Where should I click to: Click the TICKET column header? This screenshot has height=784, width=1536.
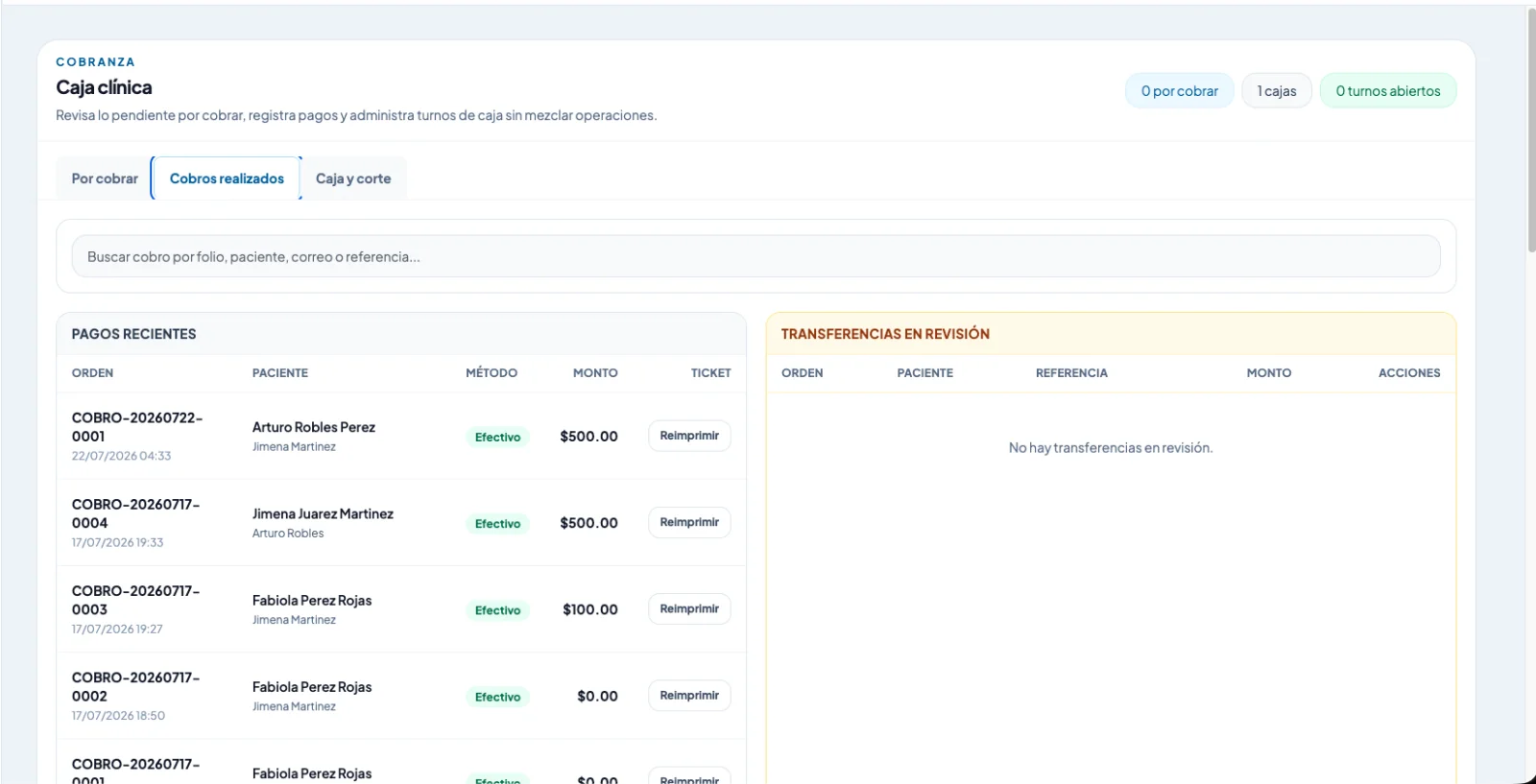[710, 372]
